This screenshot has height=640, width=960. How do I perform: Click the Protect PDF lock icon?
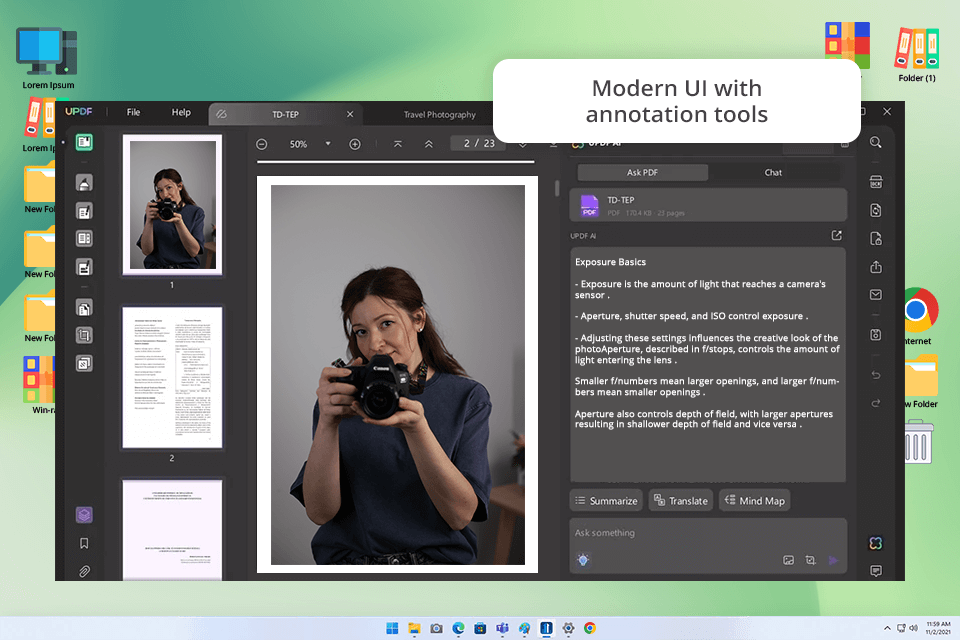(876, 238)
